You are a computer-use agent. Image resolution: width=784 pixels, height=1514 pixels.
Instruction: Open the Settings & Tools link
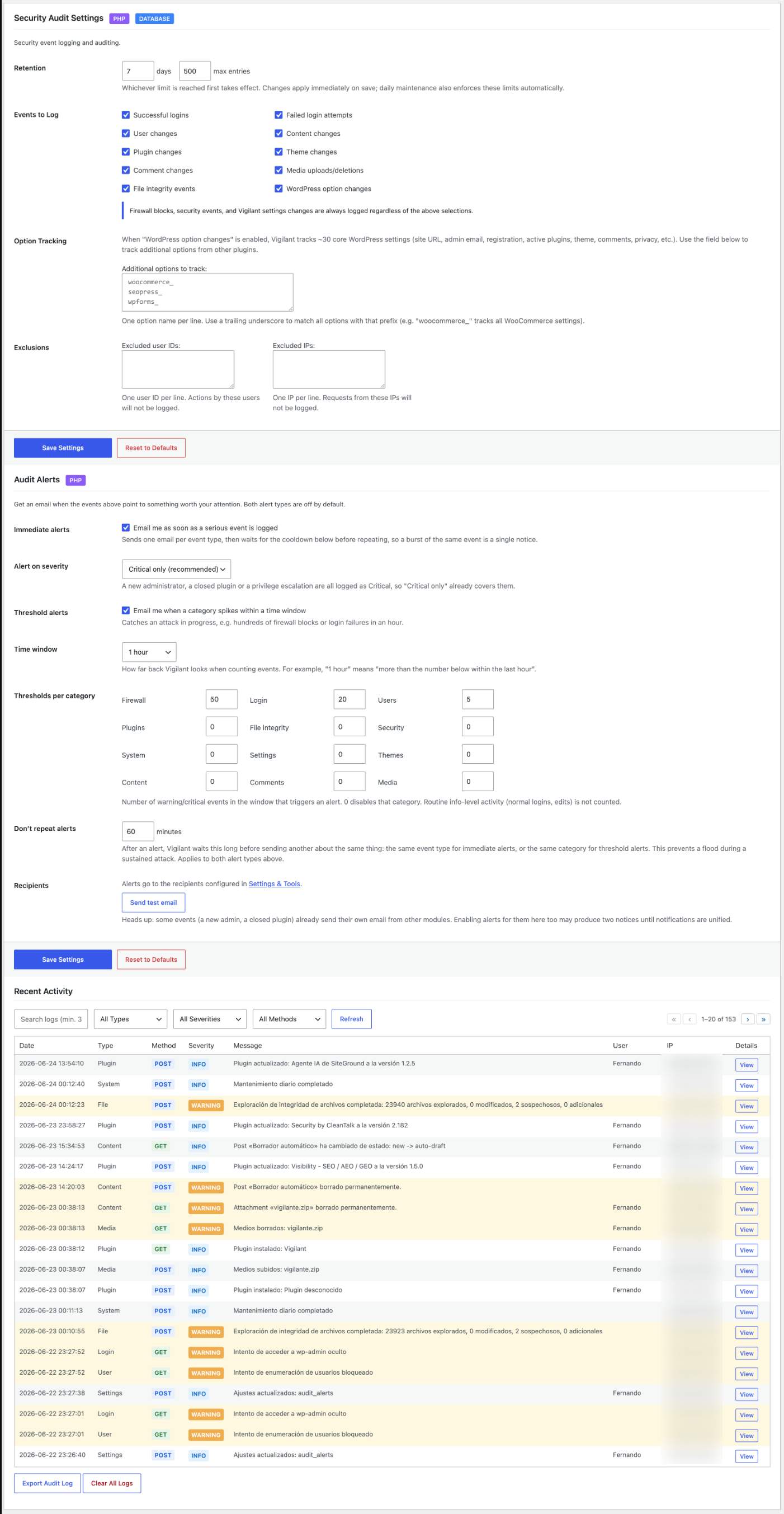[274, 884]
